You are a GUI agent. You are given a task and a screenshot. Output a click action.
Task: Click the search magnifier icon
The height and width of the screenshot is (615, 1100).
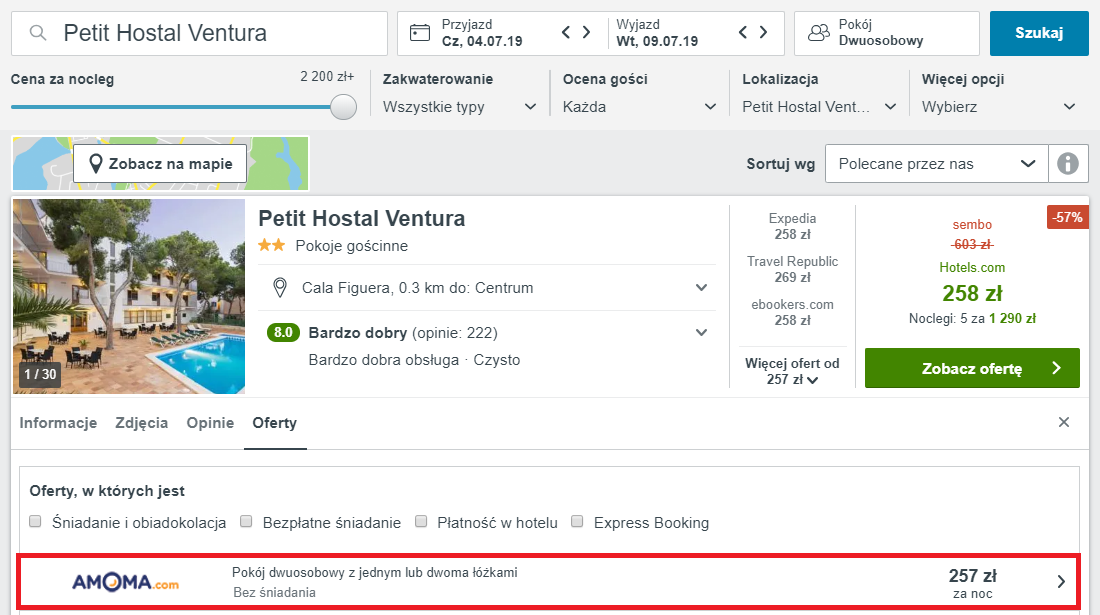click(38, 33)
